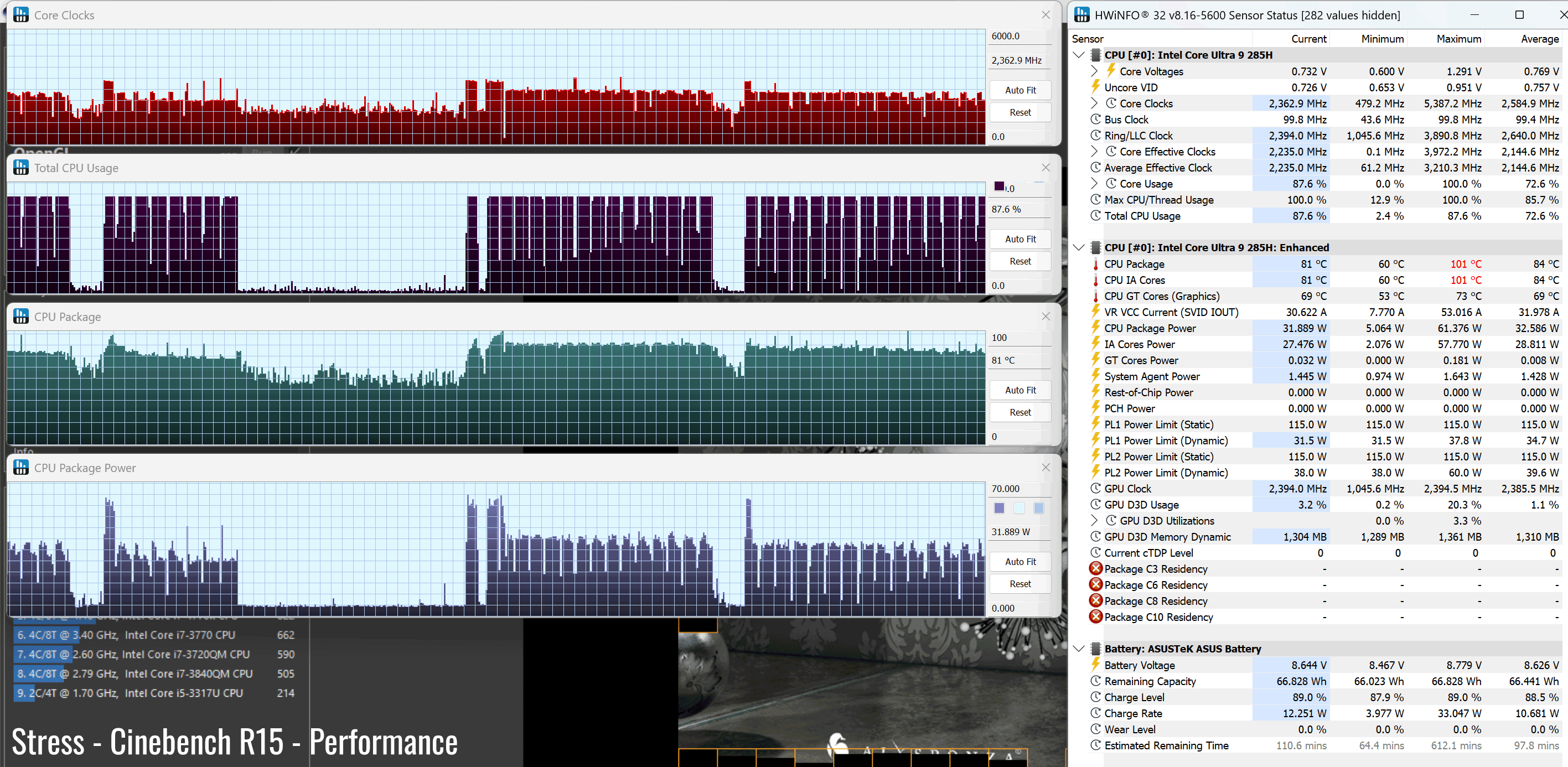Click the thermometer icon for CPU GT Cores (Graphics)
1568x767 pixels.
point(1096,296)
